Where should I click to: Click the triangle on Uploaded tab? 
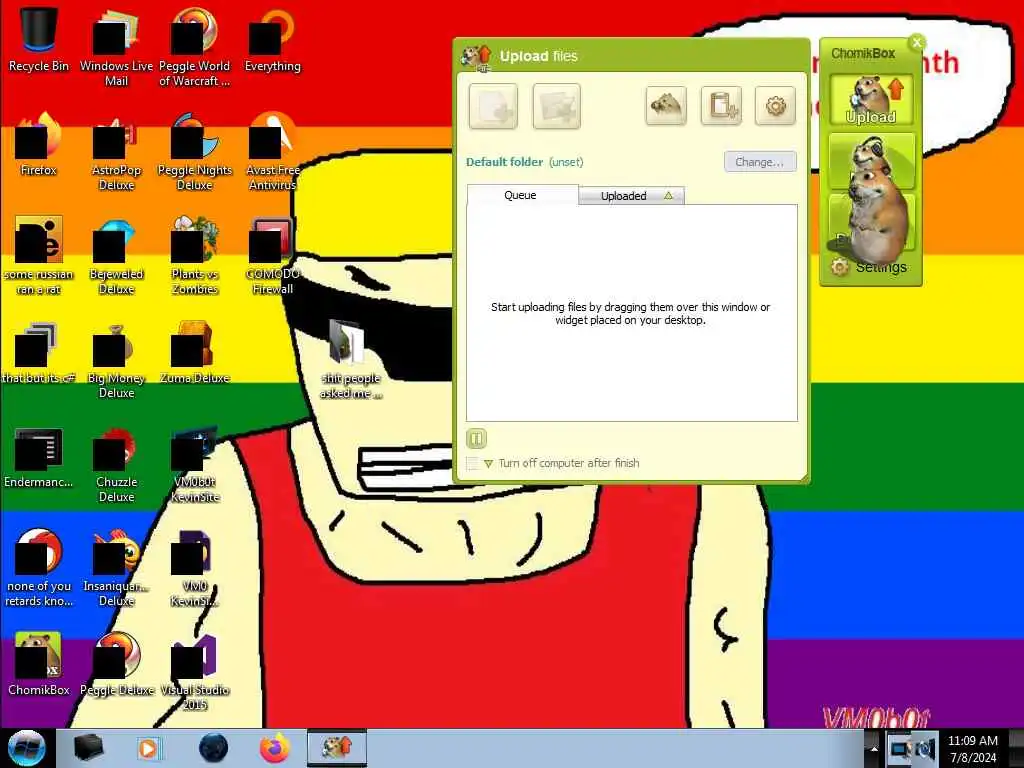click(x=668, y=195)
